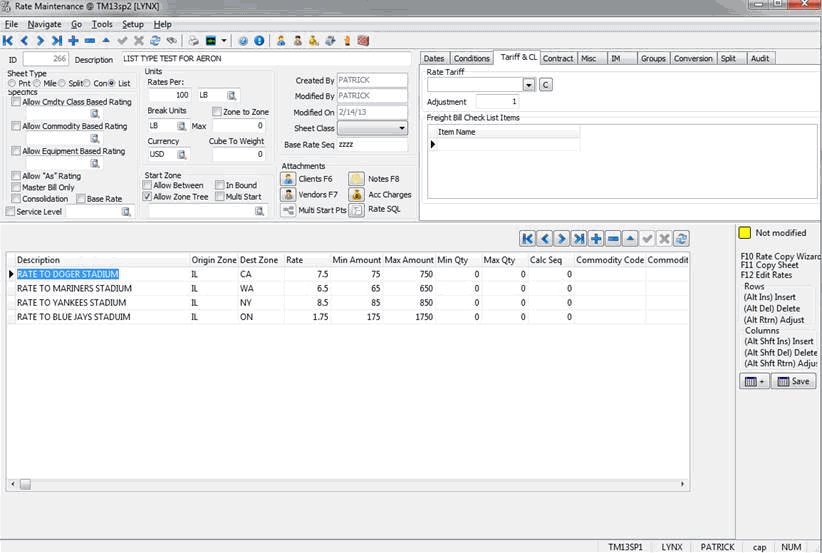Image resolution: width=822 pixels, height=553 pixels.
Task: Click the C button beside Rate Tariff
Action: (546, 85)
